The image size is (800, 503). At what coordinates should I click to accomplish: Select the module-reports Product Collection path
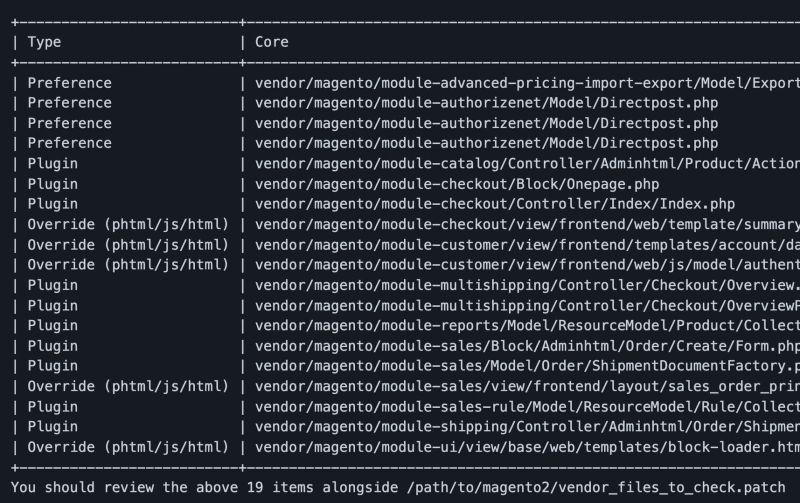pyautogui.click(x=528, y=326)
